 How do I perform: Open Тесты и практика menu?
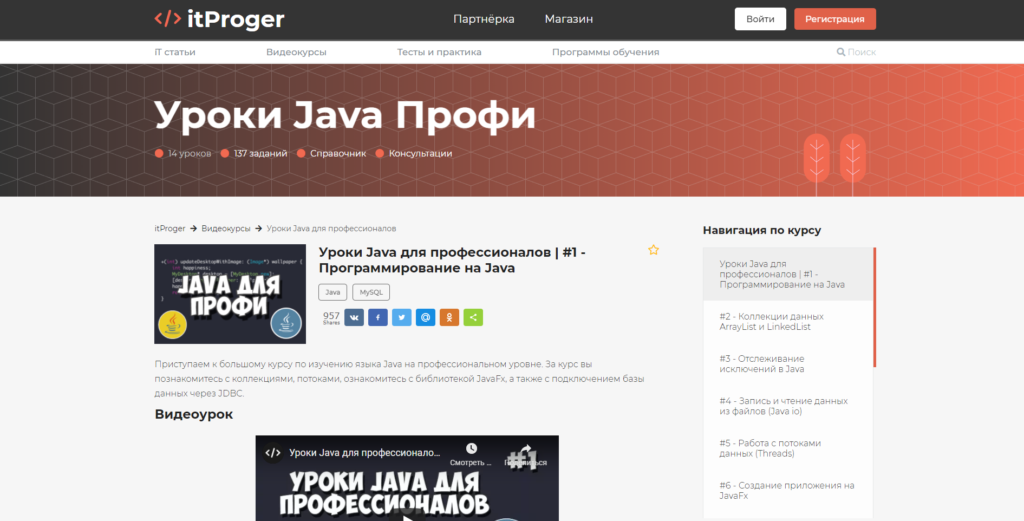tap(439, 52)
